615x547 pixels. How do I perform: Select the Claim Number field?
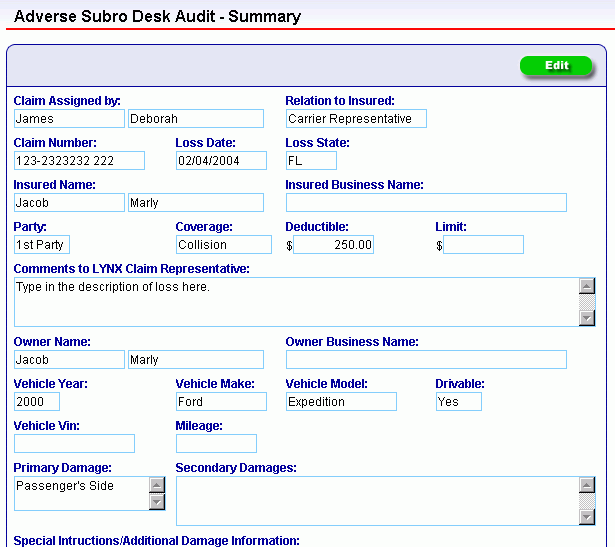coord(79,160)
